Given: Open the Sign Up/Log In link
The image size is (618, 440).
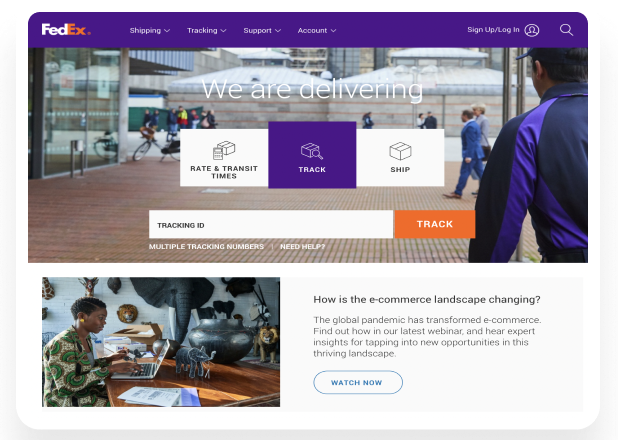Looking at the screenshot, I should (493, 30).
